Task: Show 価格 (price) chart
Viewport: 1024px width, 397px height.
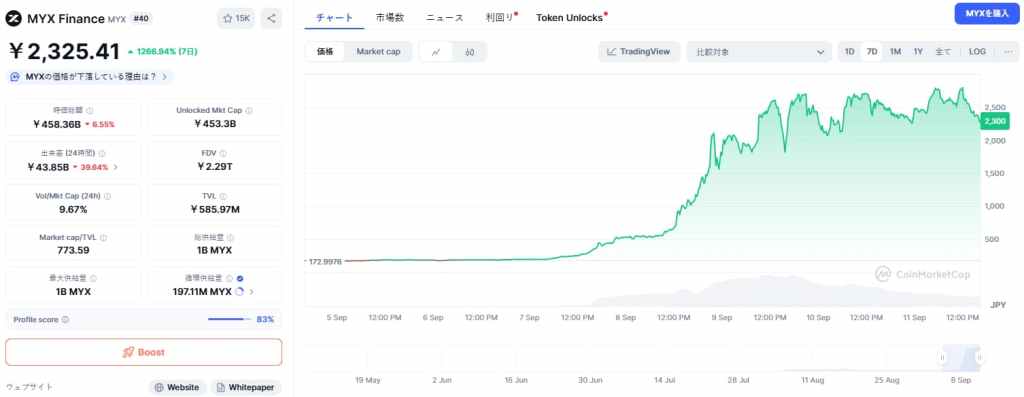Action: (325, 52)
